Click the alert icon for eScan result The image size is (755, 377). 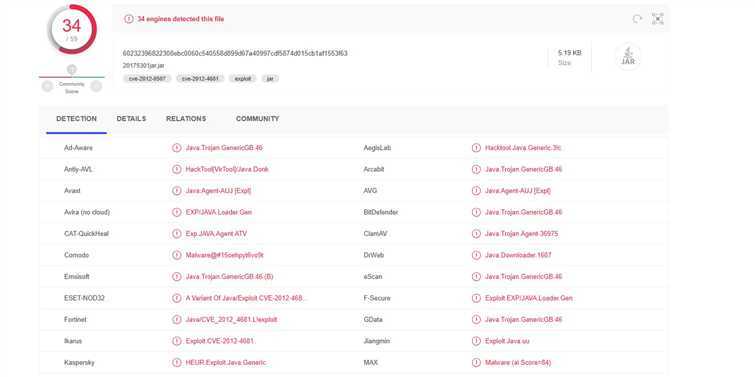476,276
